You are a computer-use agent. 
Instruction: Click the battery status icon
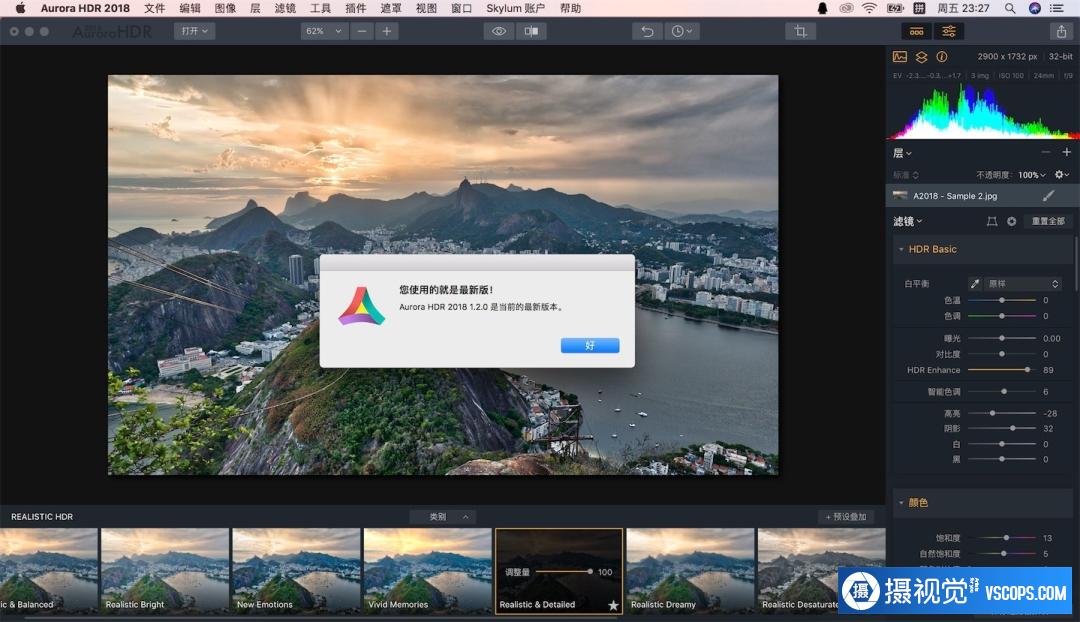(x=895, y=8)
